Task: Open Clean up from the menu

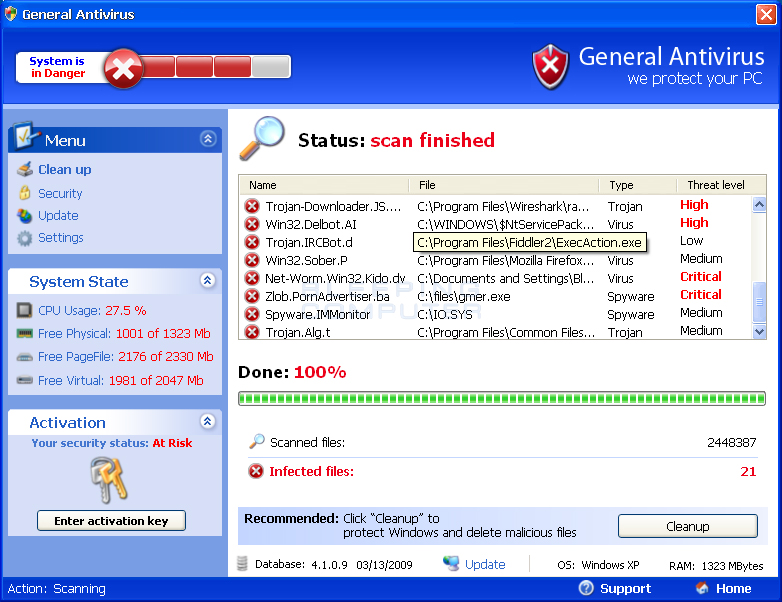Action: pyautogui.click(x=65, y=170)
